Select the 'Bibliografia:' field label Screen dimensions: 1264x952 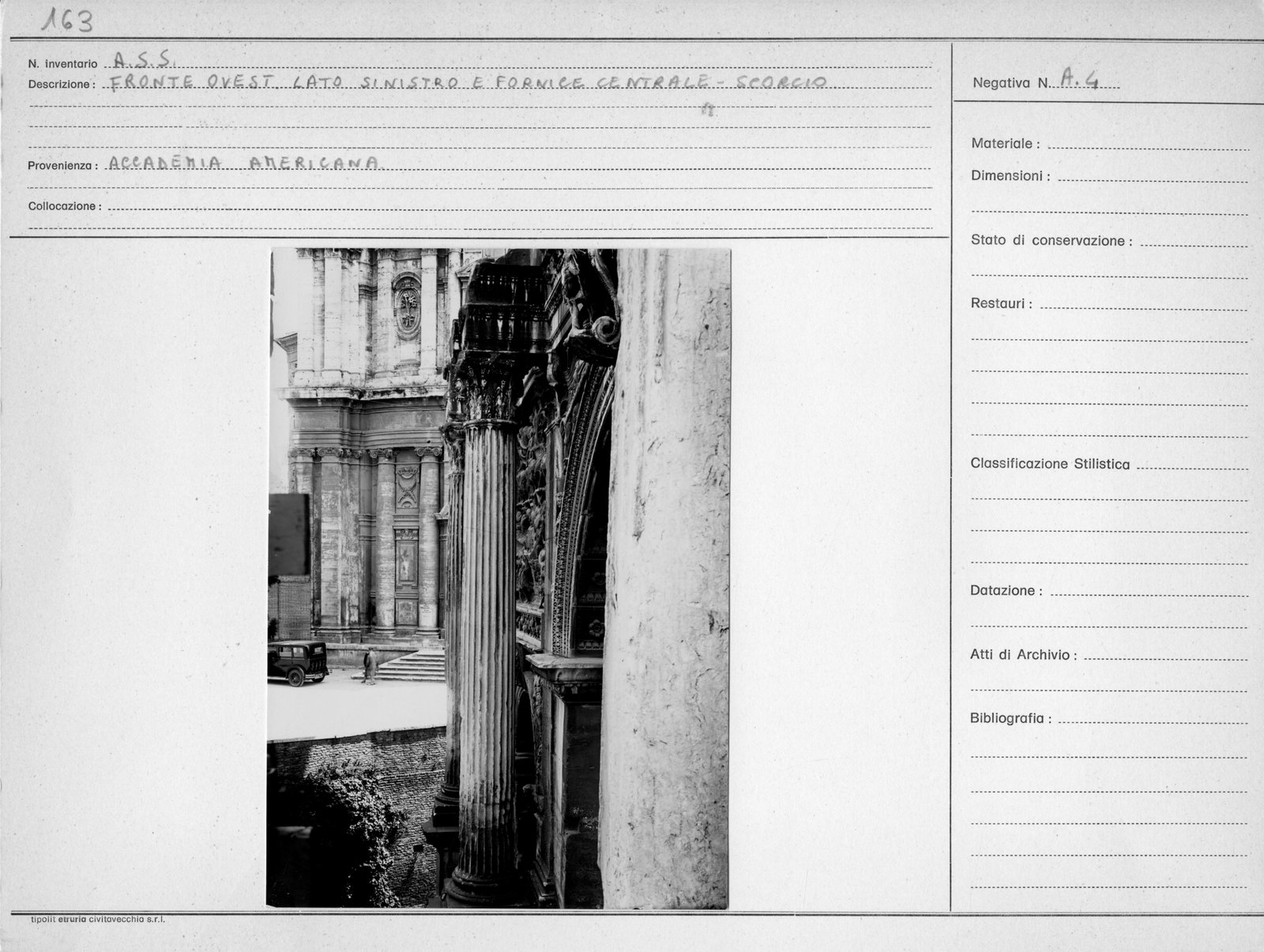coord(1011,719)
